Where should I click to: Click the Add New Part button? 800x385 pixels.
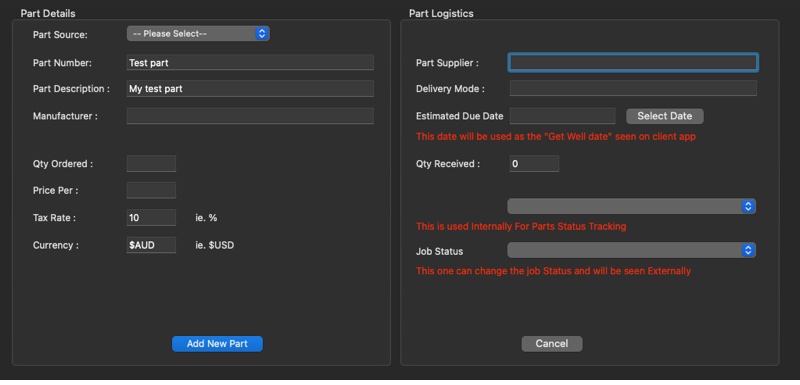click(x=217, y=344)
